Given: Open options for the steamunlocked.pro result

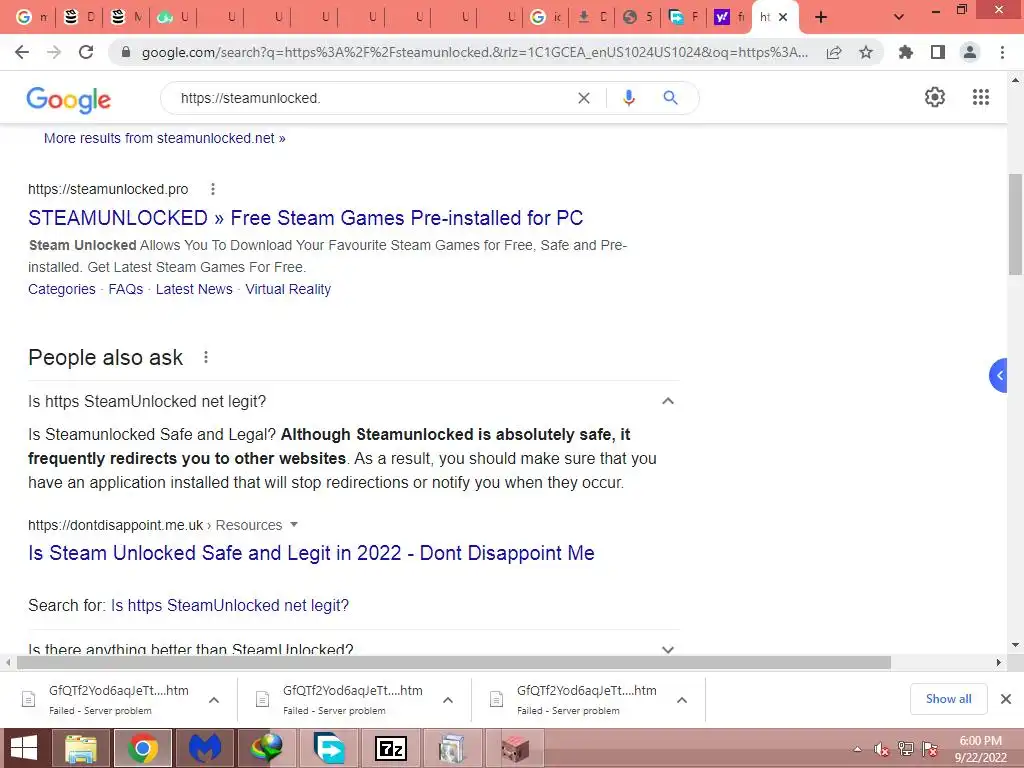Looking at the screenshot, I should (212, 189).
